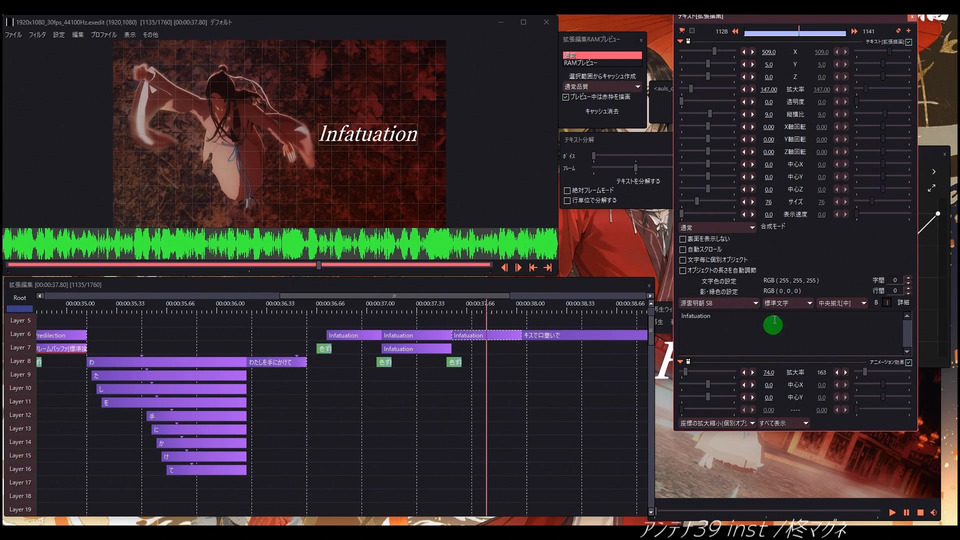Increase X value with right arrow
Image resolution: width=960 pixels, height=540 pixels.
tap(752, 52)
